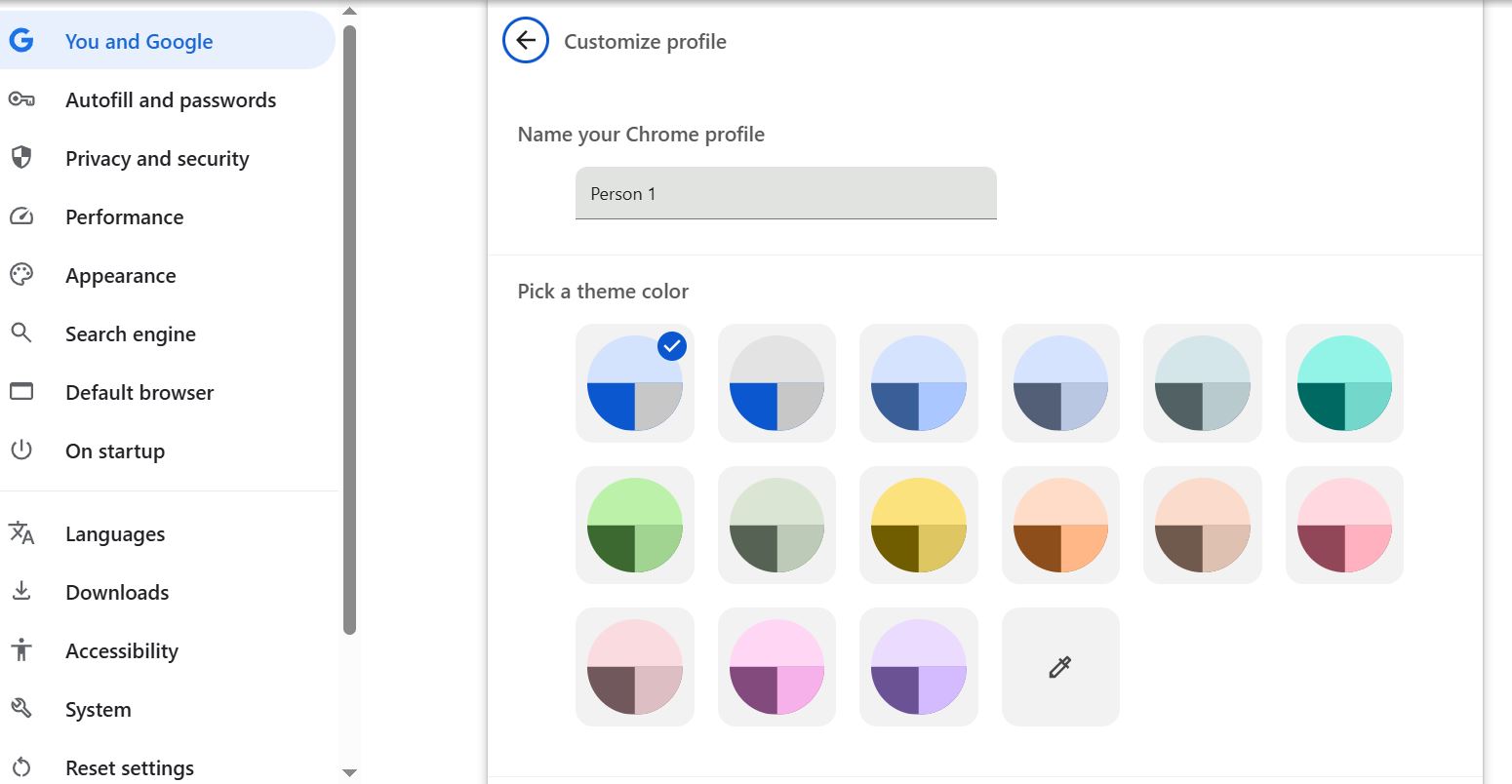Select the bright green theme color swatch
This screenshot has height=784, width=1512.
(x=635, y=526)
